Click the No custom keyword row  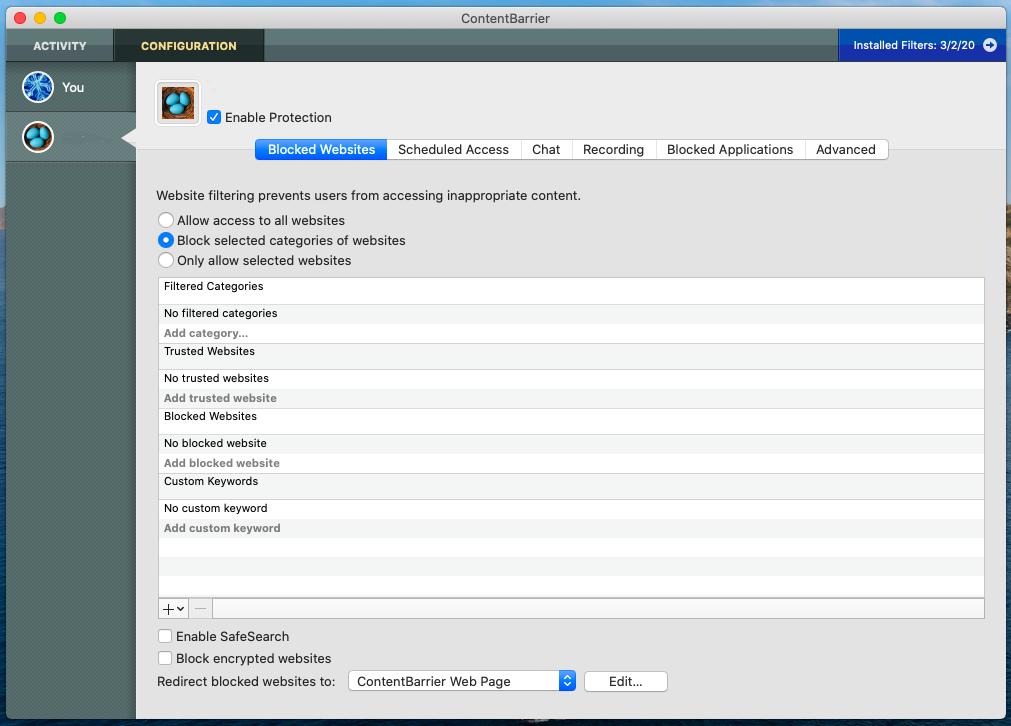point(571,509)
